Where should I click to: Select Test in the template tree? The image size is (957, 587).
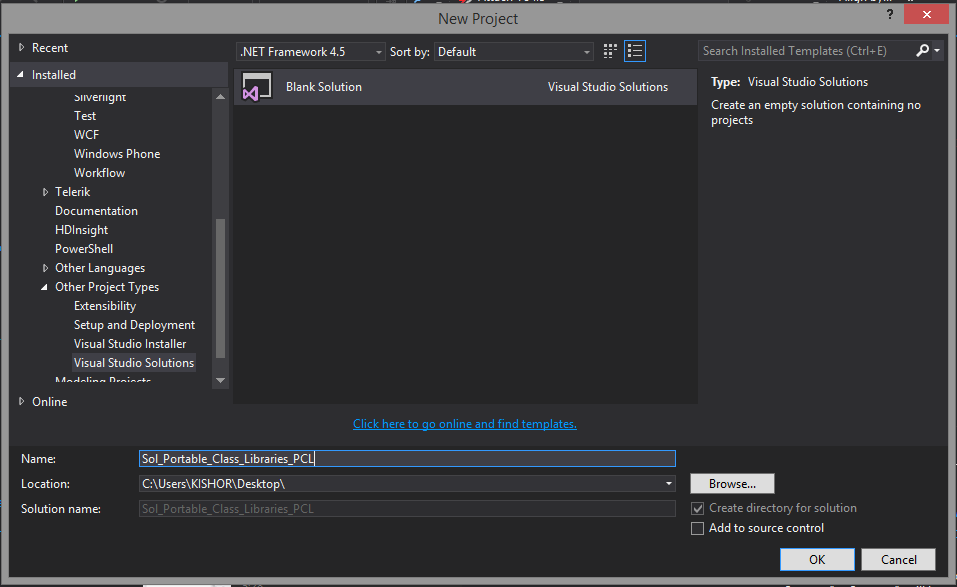(x=85, y=116)
